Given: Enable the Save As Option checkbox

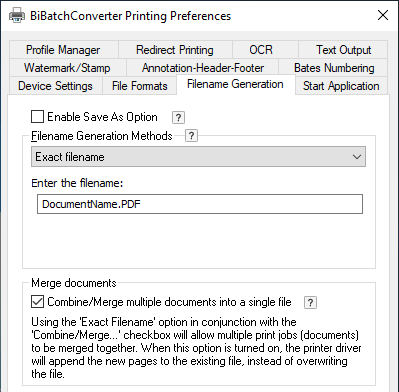Looking at the screenshot, I should pos(37,117).
